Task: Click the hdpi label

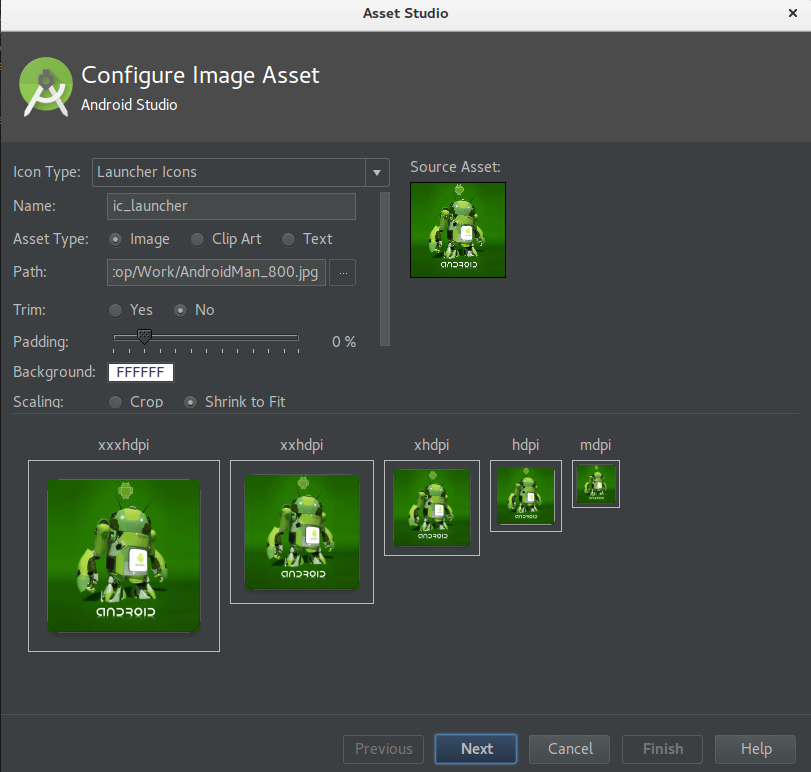Action: pyautogui.click(x=525, y=445)
